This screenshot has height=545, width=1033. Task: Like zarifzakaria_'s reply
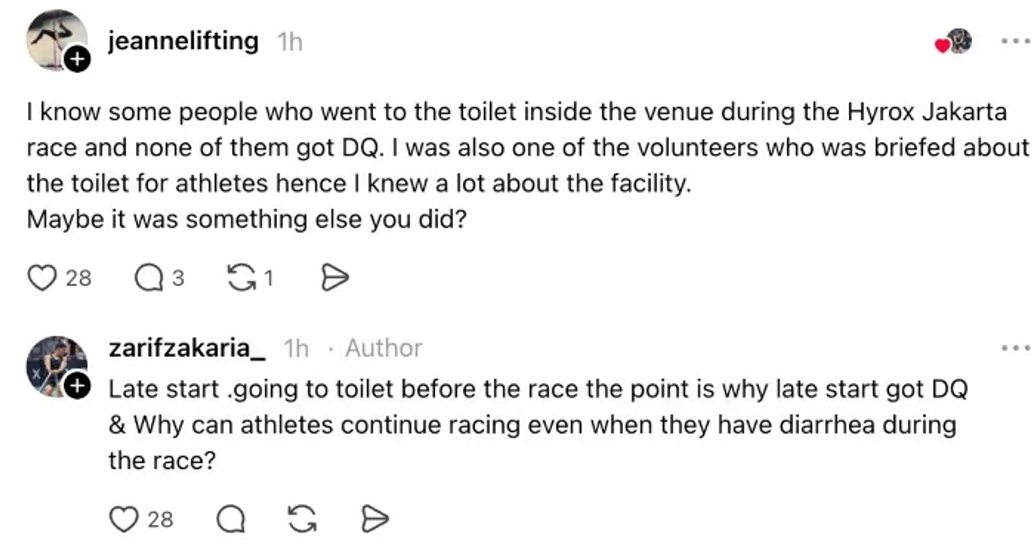123,519
